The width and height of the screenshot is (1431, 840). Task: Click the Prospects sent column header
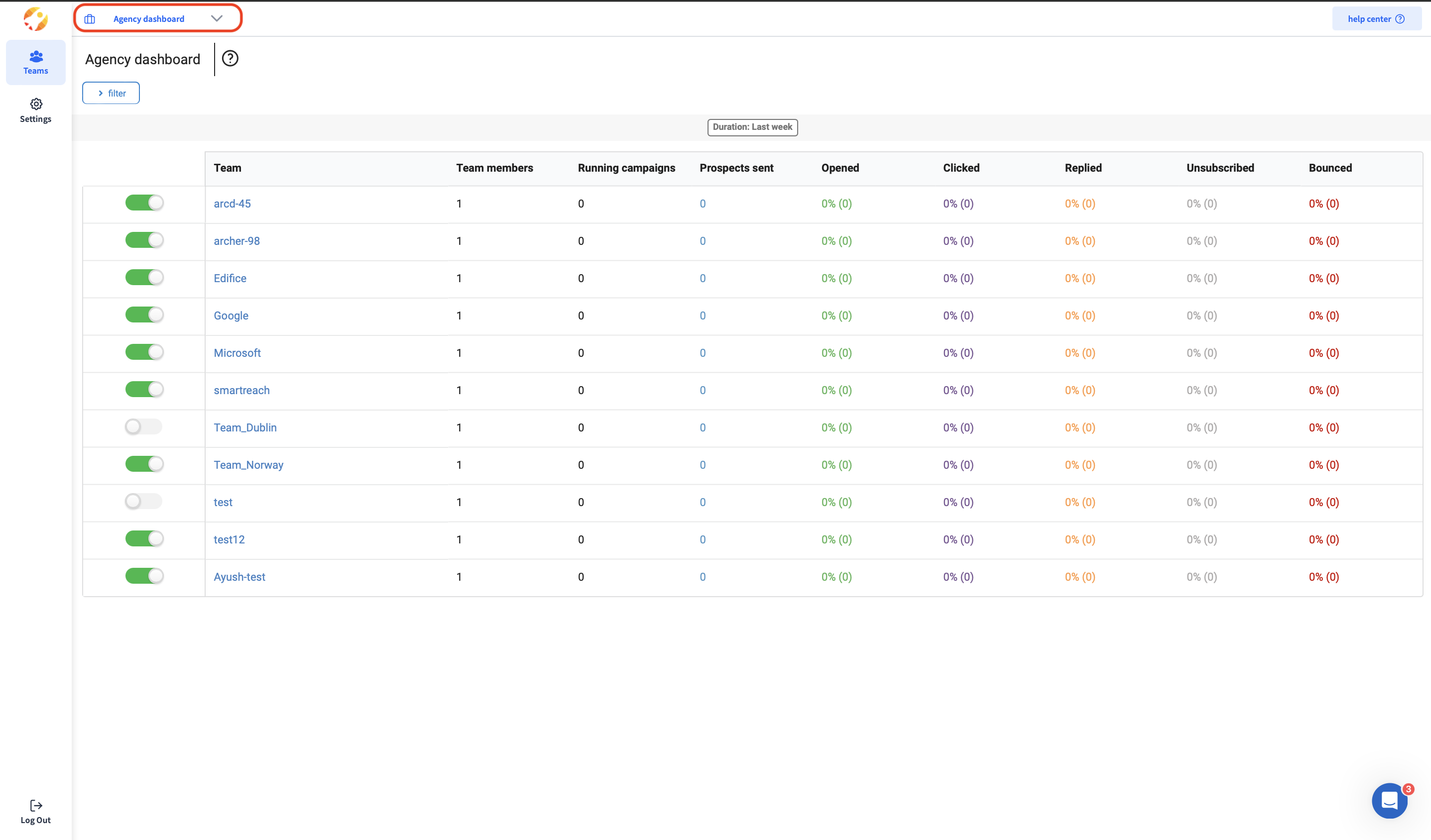click(x=736, y=168)
